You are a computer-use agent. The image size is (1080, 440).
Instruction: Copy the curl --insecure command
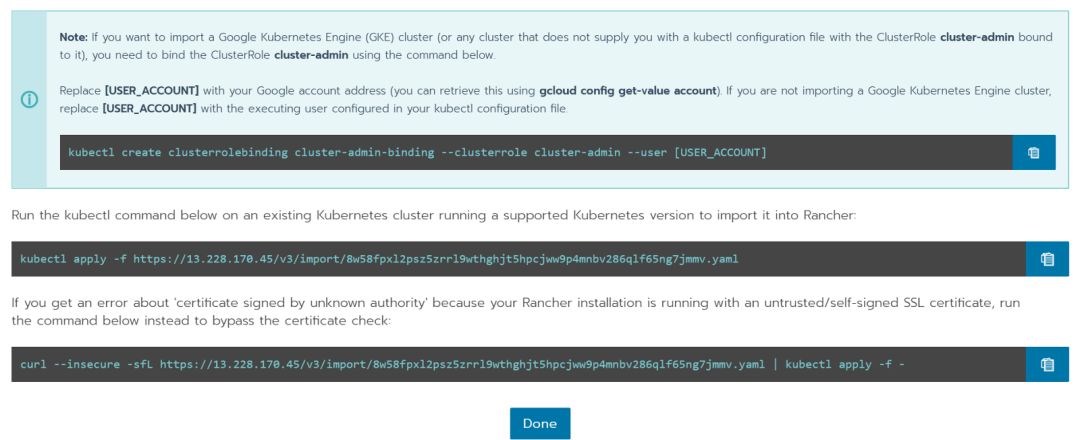coord(1047,365)
